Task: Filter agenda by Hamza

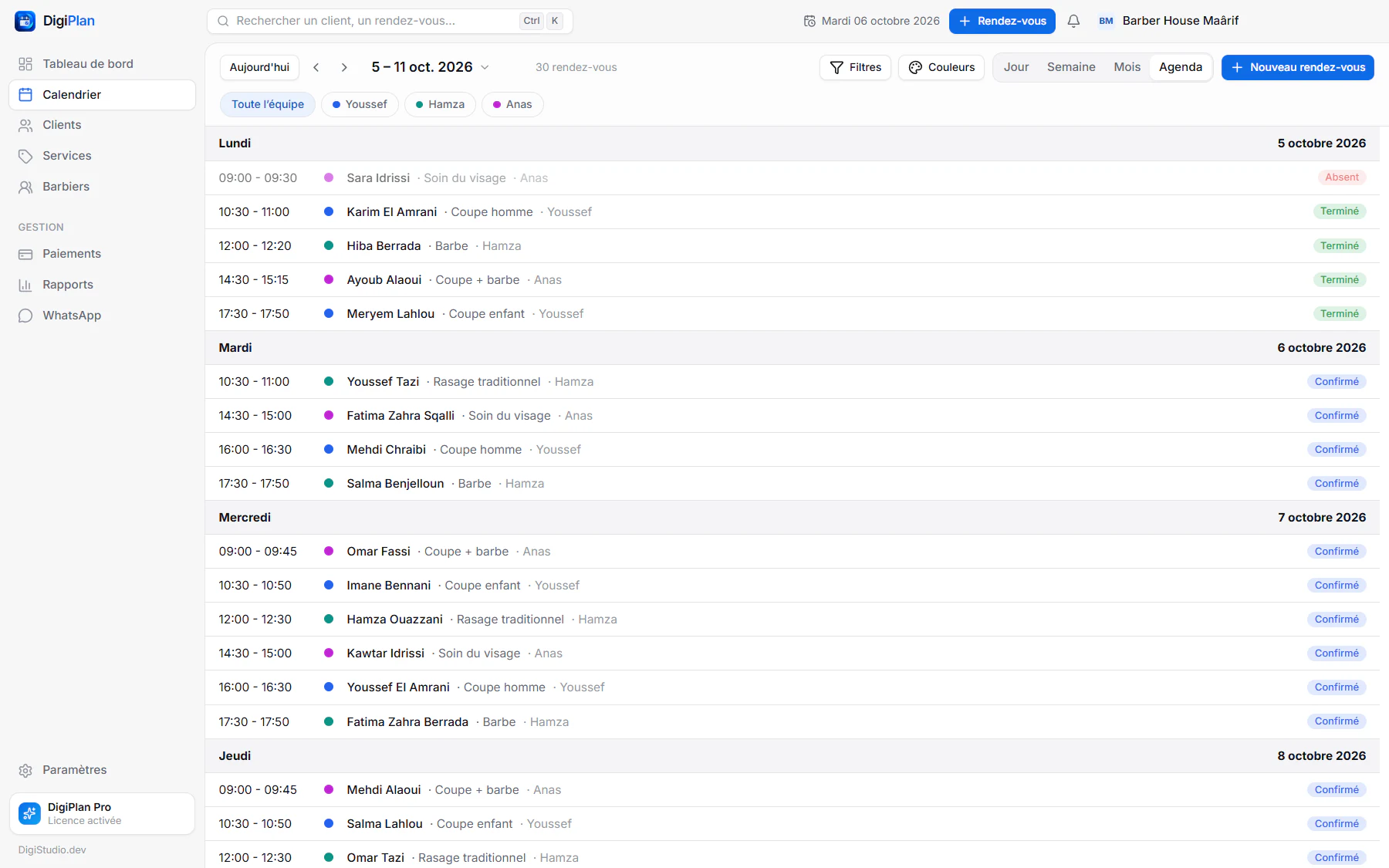Action: point(440,104)
